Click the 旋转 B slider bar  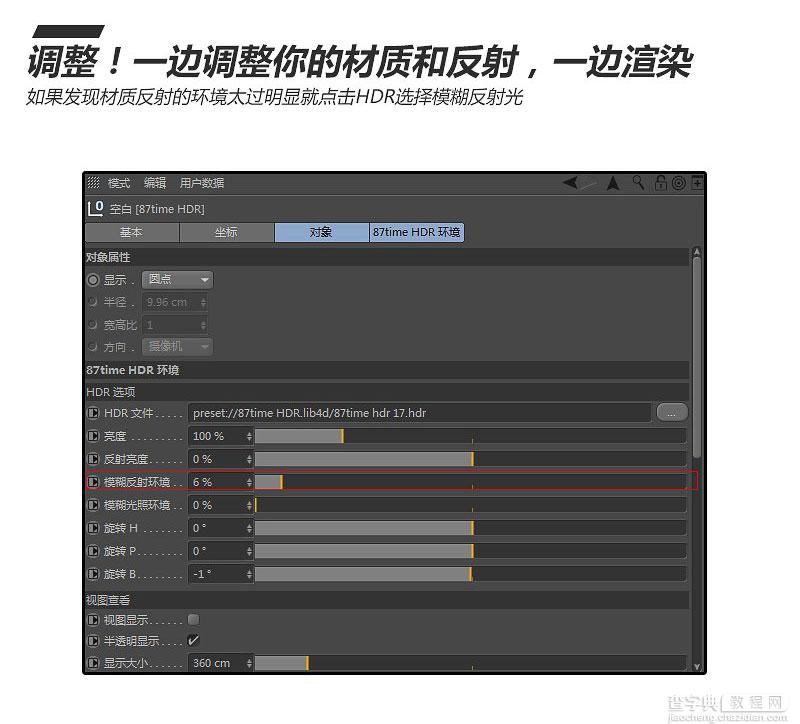[470, 573]
